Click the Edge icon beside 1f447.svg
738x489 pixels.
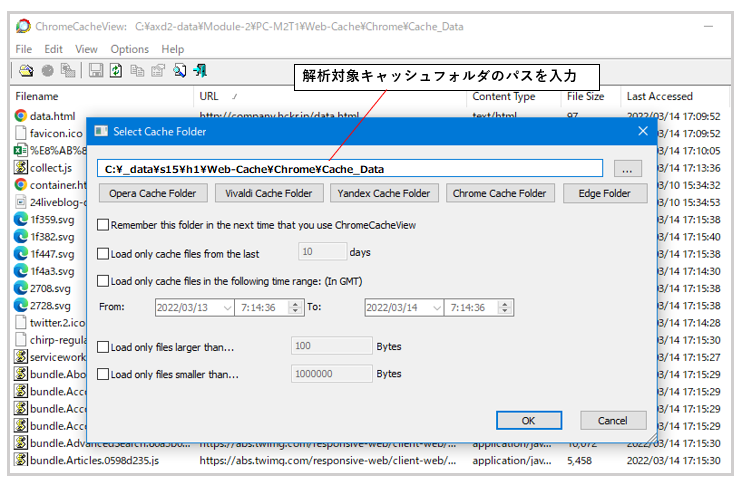pos(20,254)
